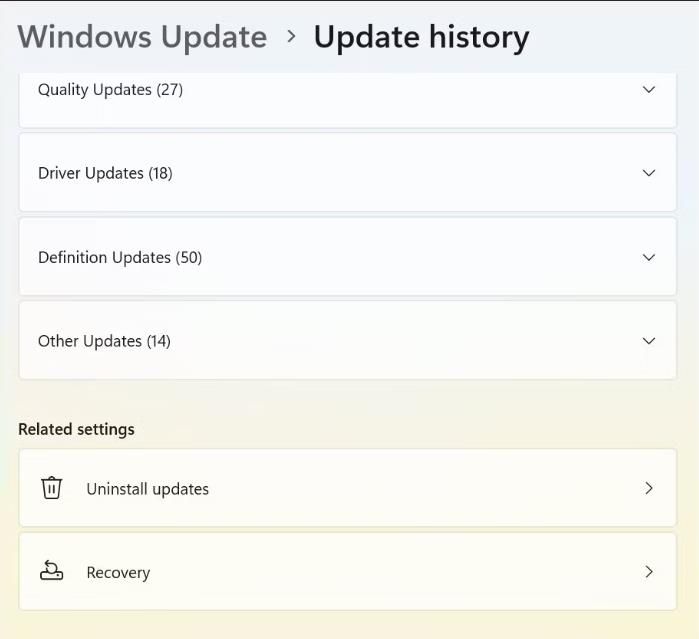The height and width of the screenshot is (639, 699).
Task: Click the trash can icon for Uninstall updates
Action: (51, 488)
